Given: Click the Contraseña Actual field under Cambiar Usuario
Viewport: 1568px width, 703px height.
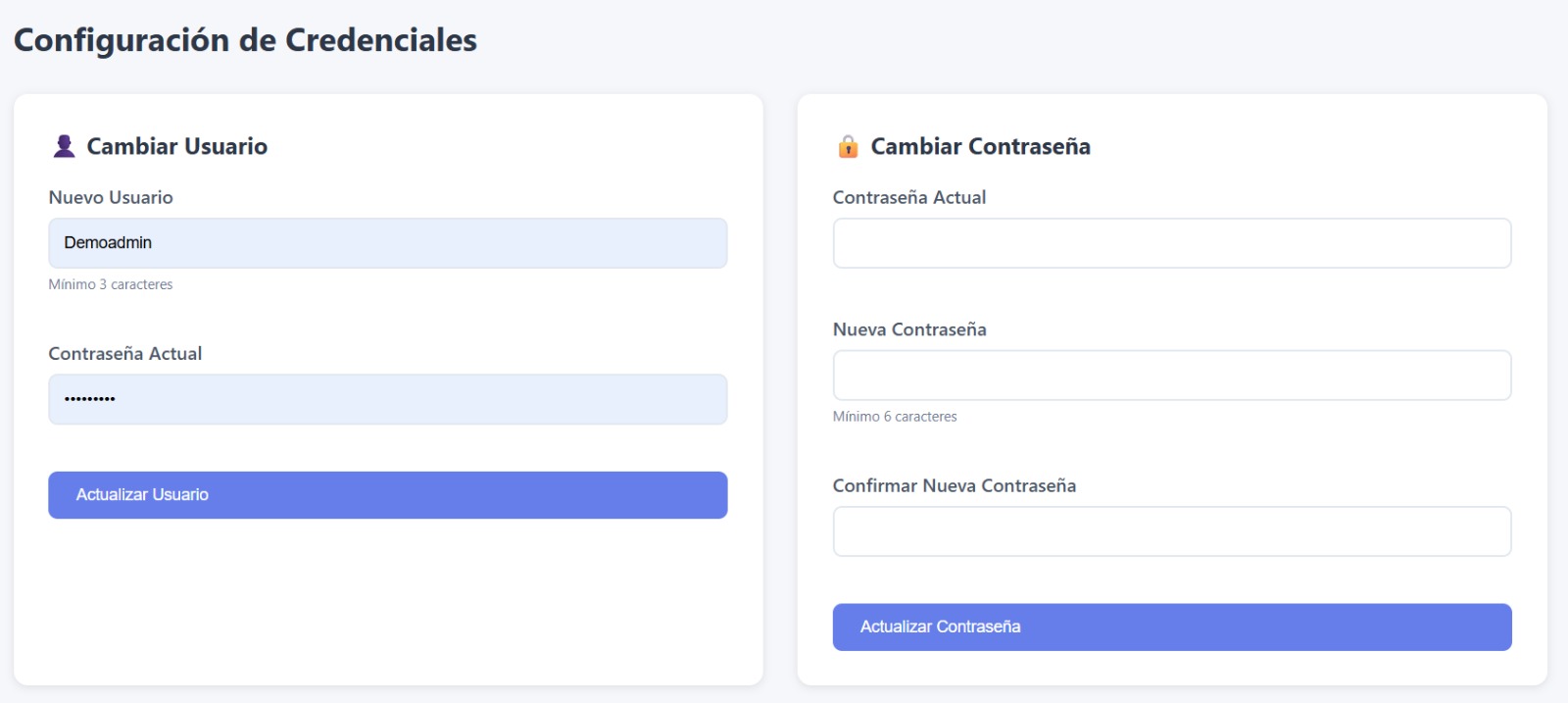Looking at the screenshot, I should point(387,399).
